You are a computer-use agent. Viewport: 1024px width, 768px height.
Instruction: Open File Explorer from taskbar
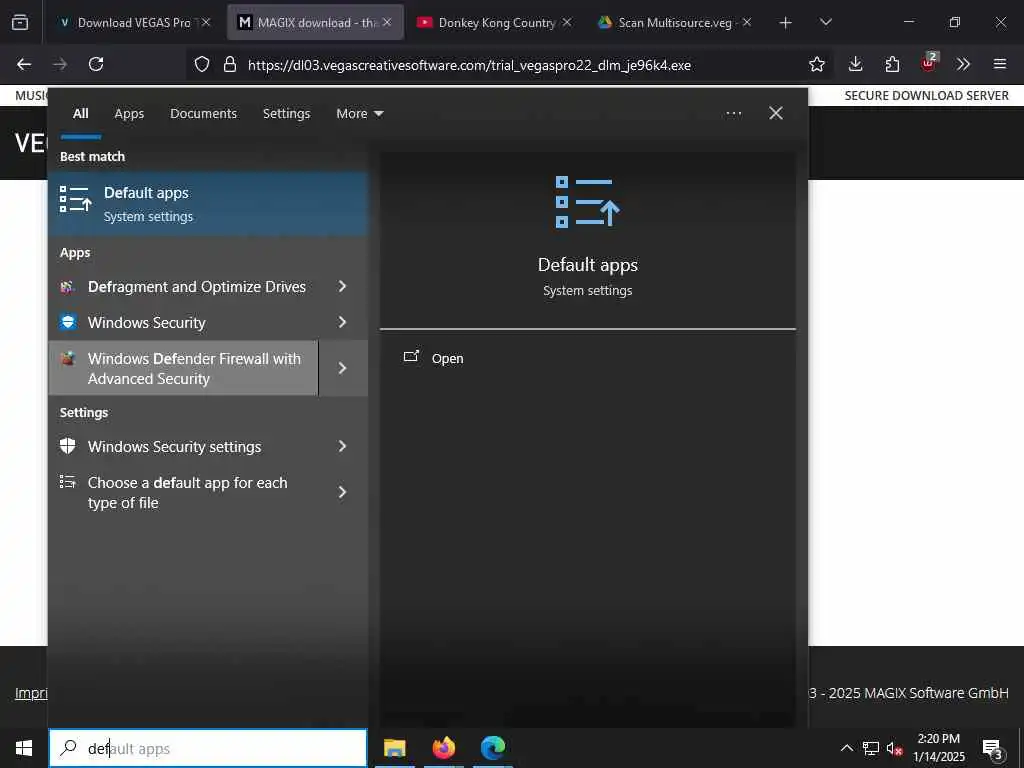pos(394,748)
